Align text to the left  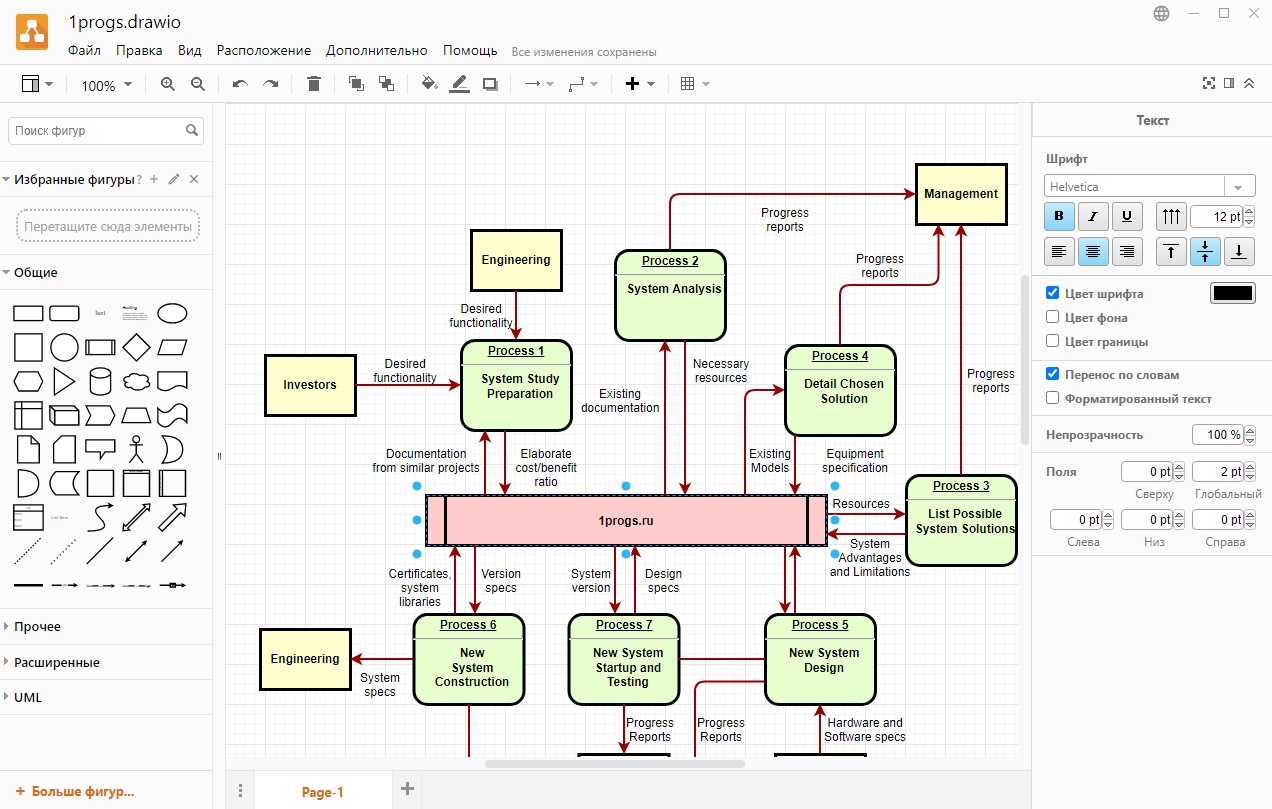click(x=1059, y=251)
